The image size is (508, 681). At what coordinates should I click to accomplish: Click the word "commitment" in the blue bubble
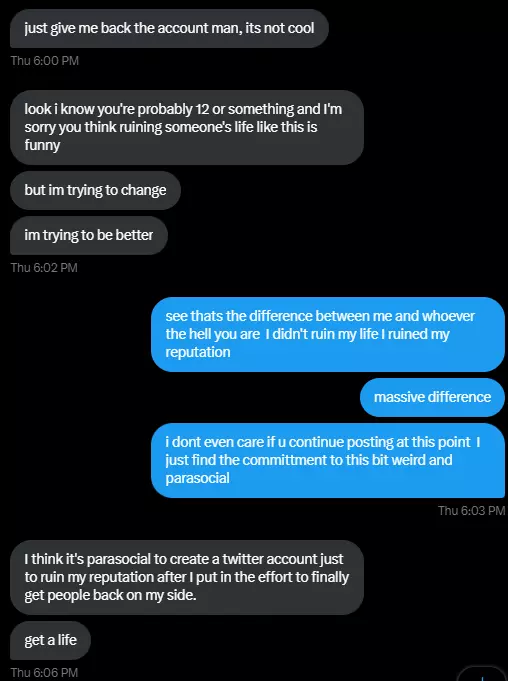[x=285, y=460]
